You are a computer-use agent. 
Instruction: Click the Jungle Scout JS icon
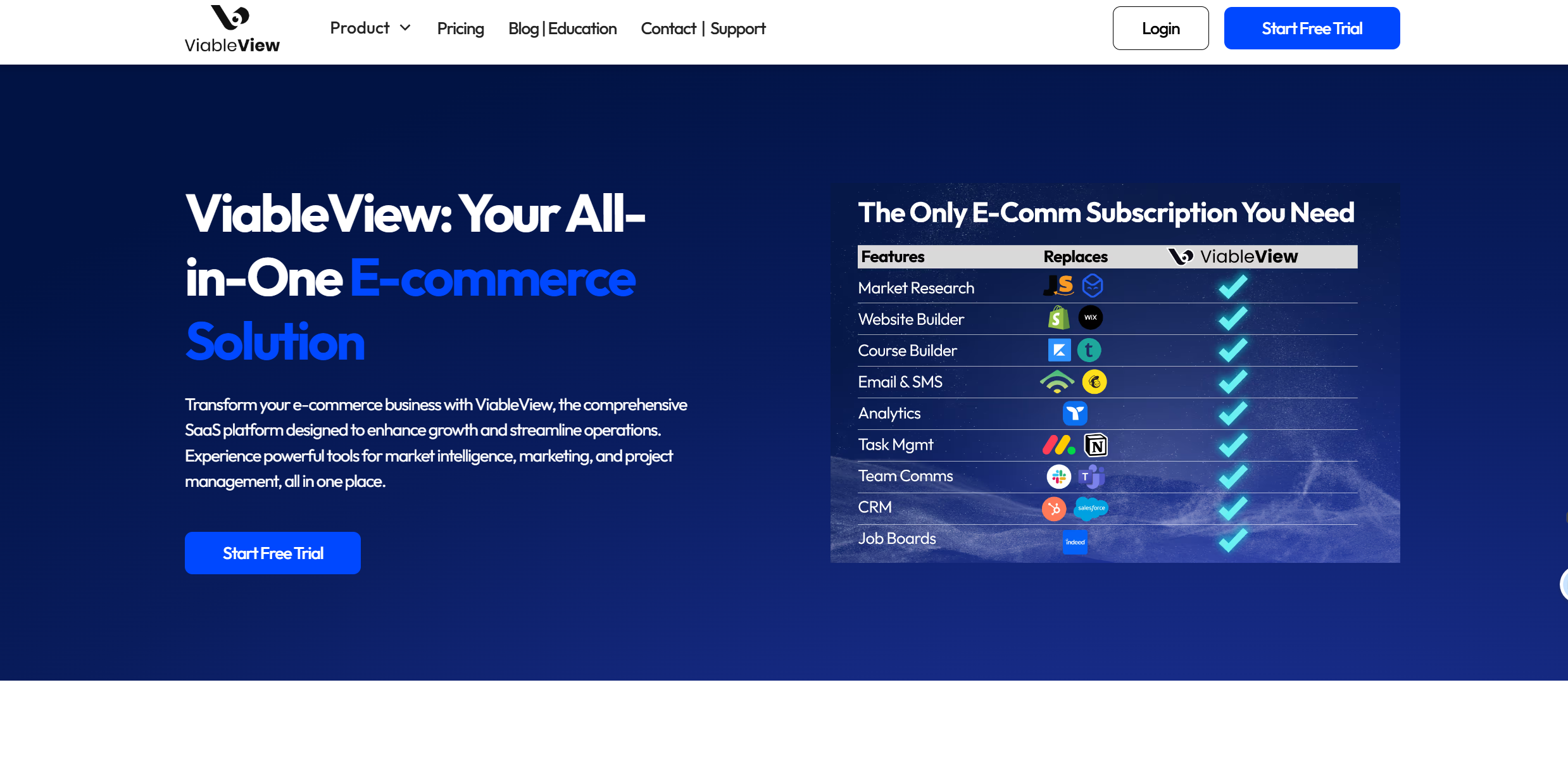1058,286
